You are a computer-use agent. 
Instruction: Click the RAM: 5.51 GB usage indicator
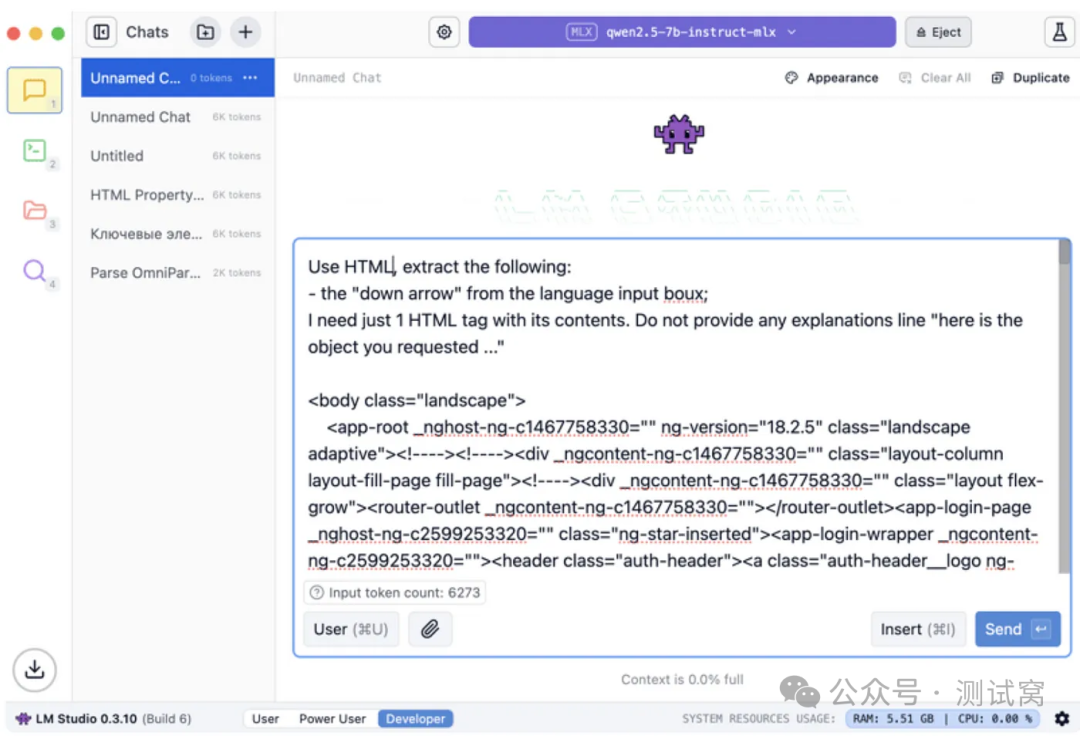(893, 718)
